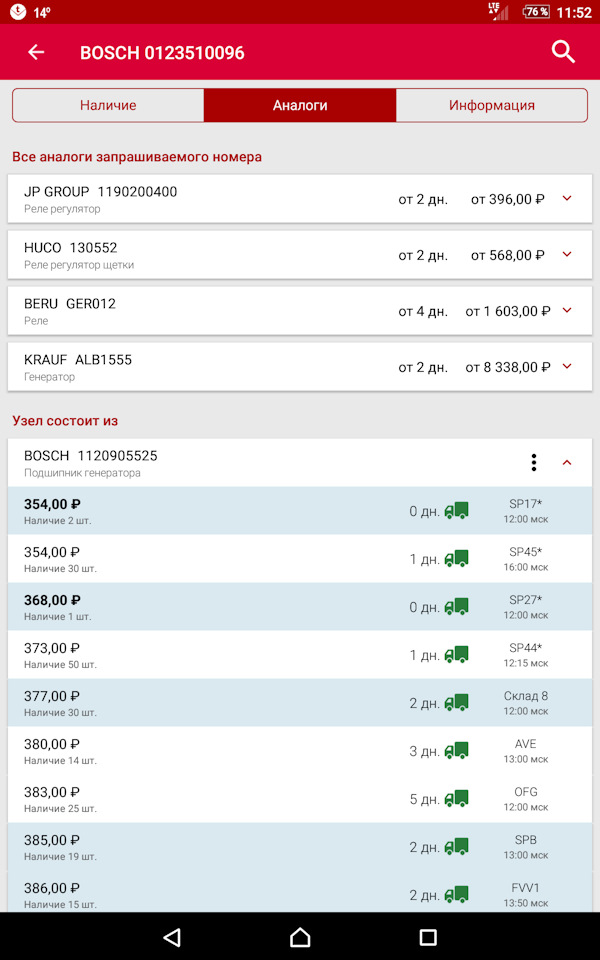600x960 pixels.
Task: Tap the back arrow in header
Action: point(36,52)
